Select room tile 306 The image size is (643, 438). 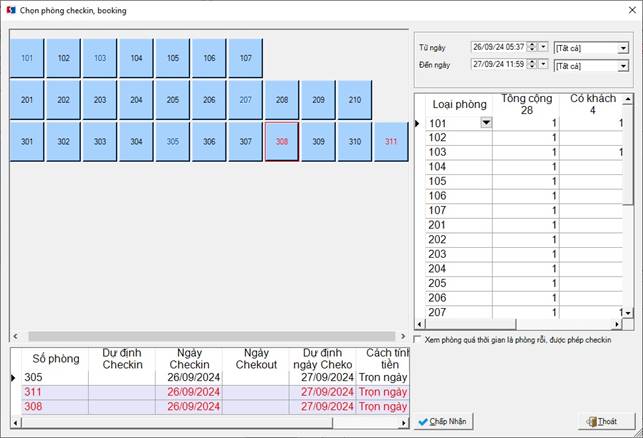click(209, 141)
